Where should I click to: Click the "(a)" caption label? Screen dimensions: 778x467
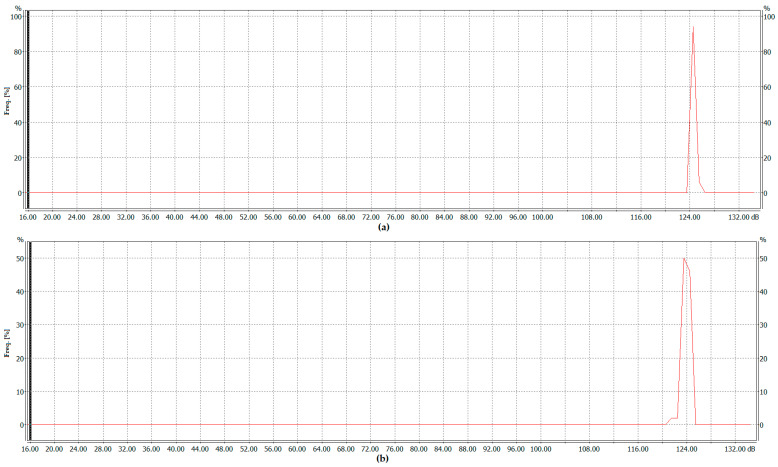(384, 227)
